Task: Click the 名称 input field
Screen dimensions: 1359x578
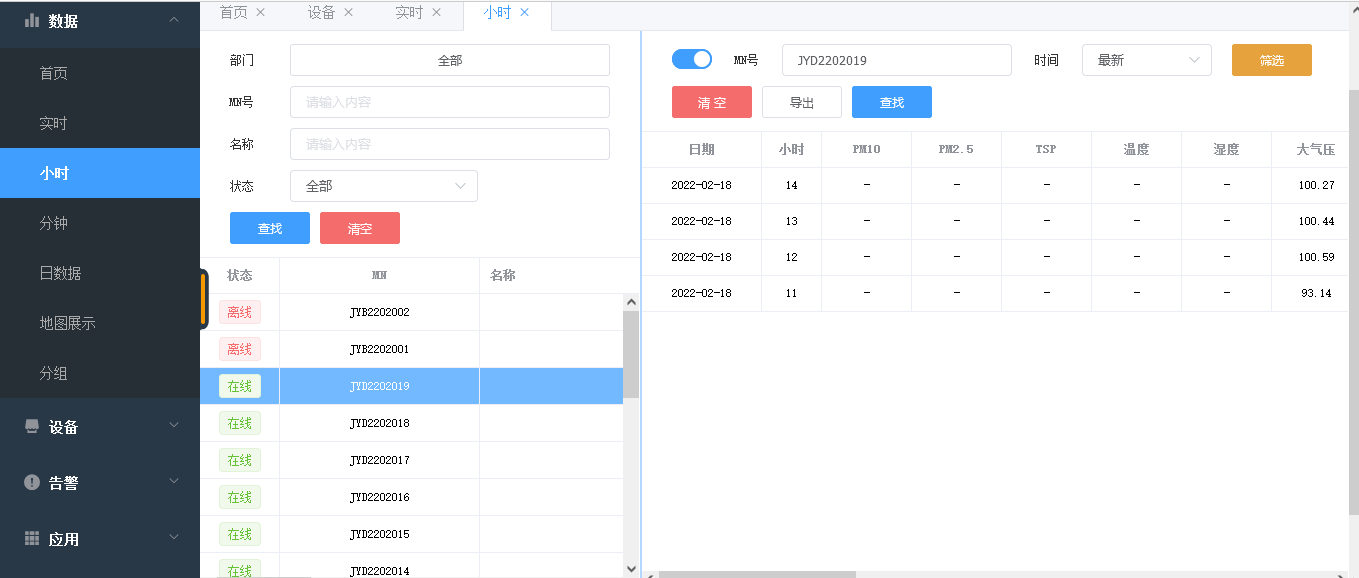Action: [449, 144]
